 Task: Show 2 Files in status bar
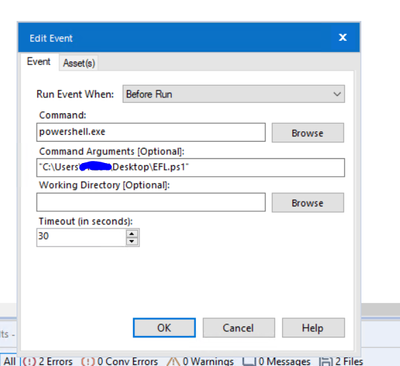pos(341,361)
